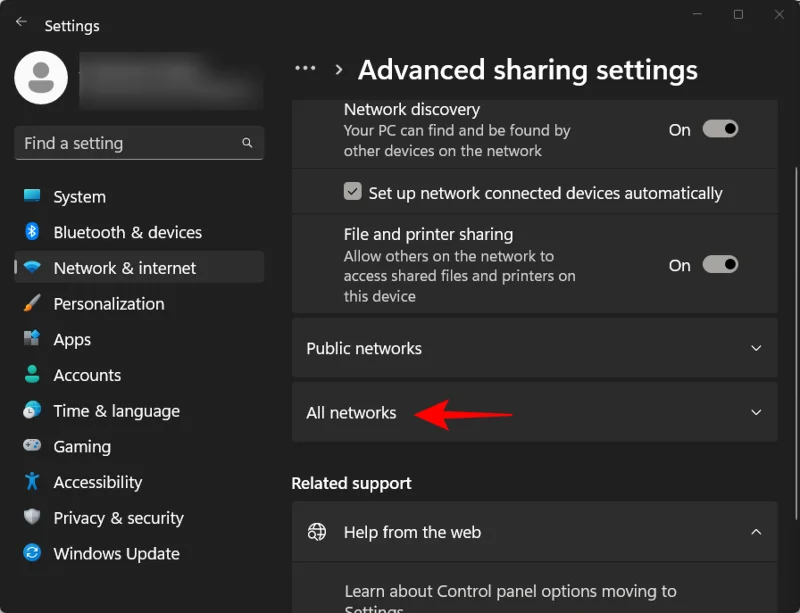This screenshot has width=800, height=613.
Task: Click the user profile avatar
Action: pyautogui.click(x=41, y=78)
